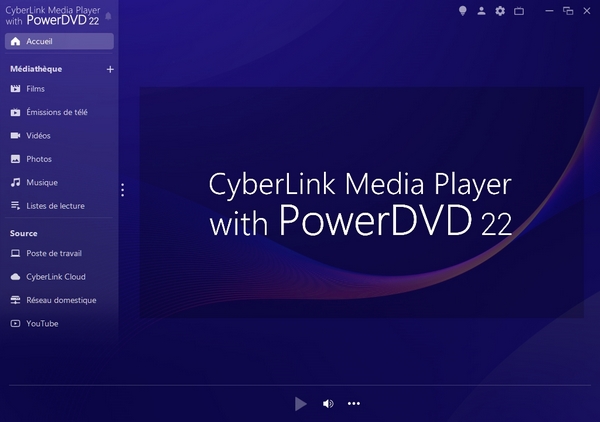Open more playback options ellipsis
Screen dimensions: 600x422
(354, 403)
